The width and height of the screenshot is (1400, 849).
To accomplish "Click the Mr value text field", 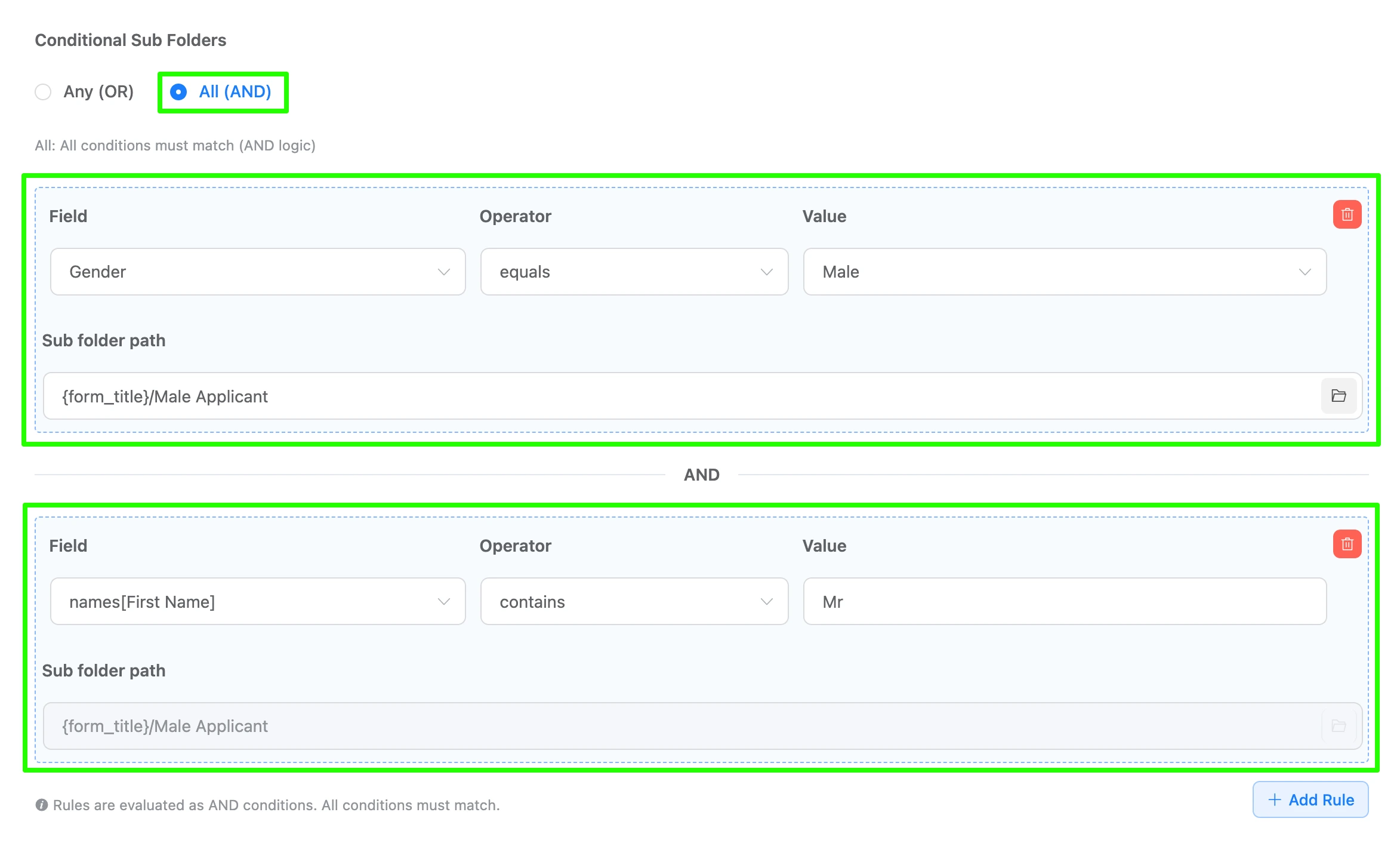I will pos(1064,601).
